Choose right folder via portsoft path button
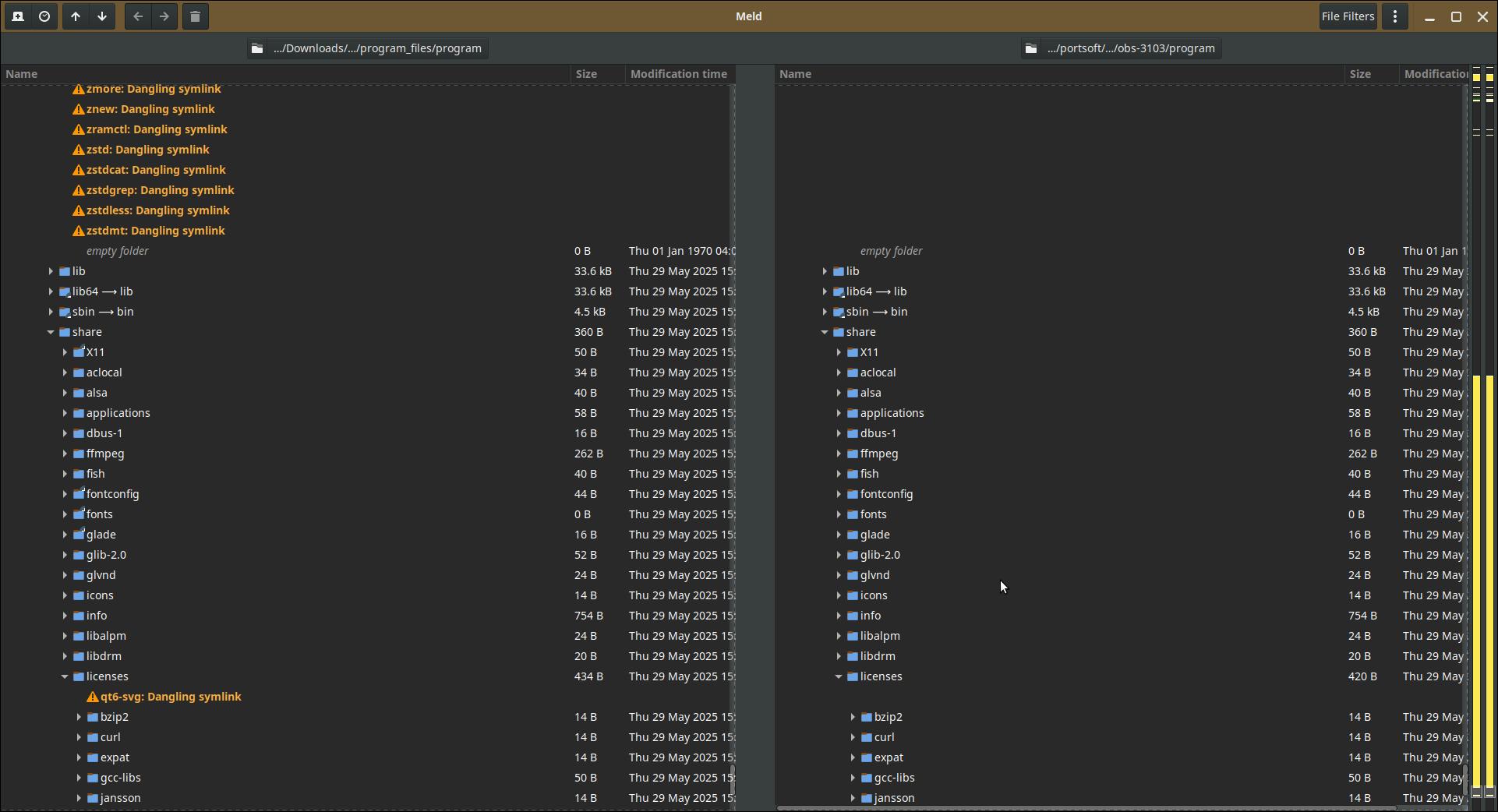 point(1121,48)
